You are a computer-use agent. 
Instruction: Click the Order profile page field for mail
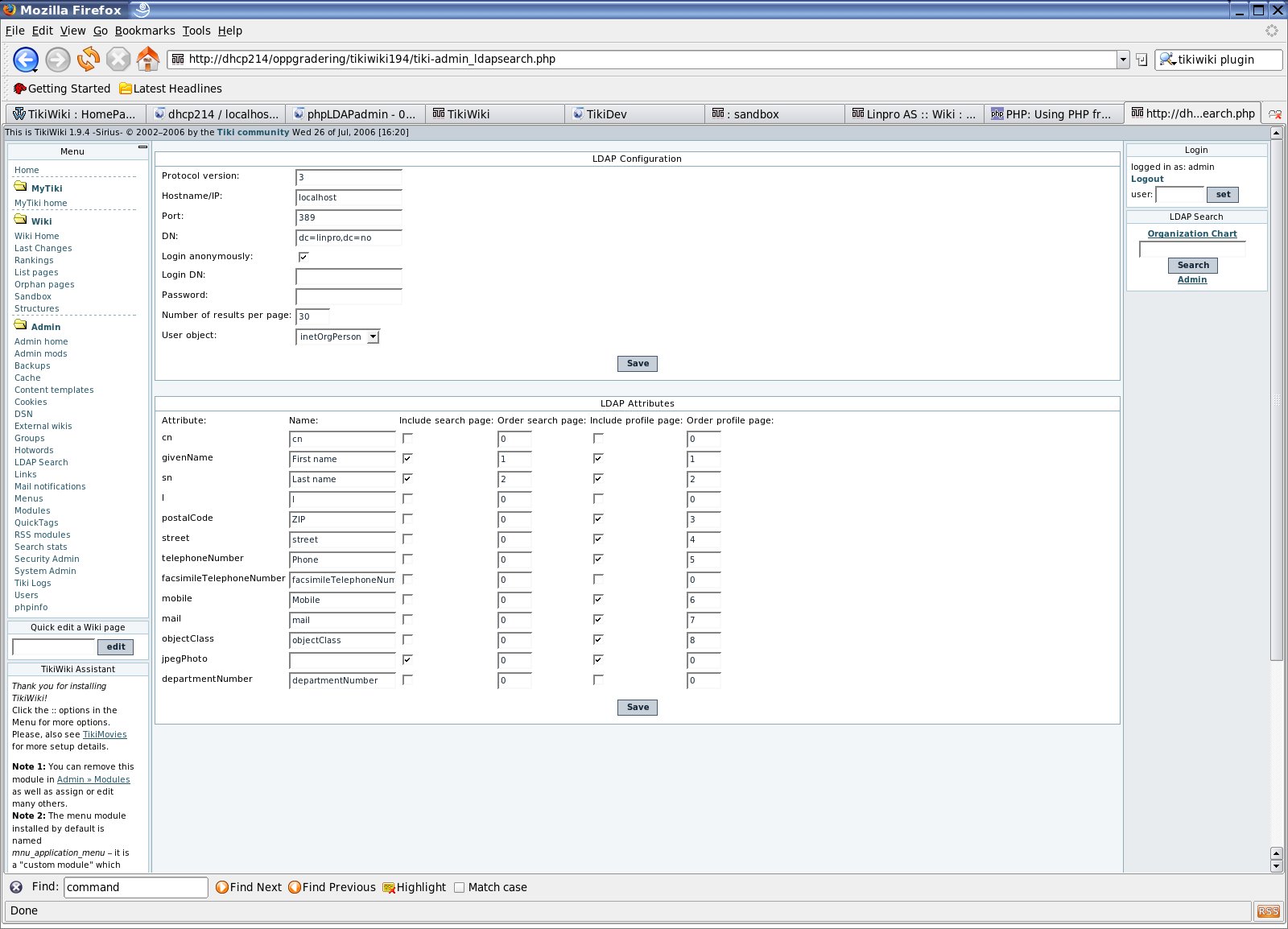704,620
